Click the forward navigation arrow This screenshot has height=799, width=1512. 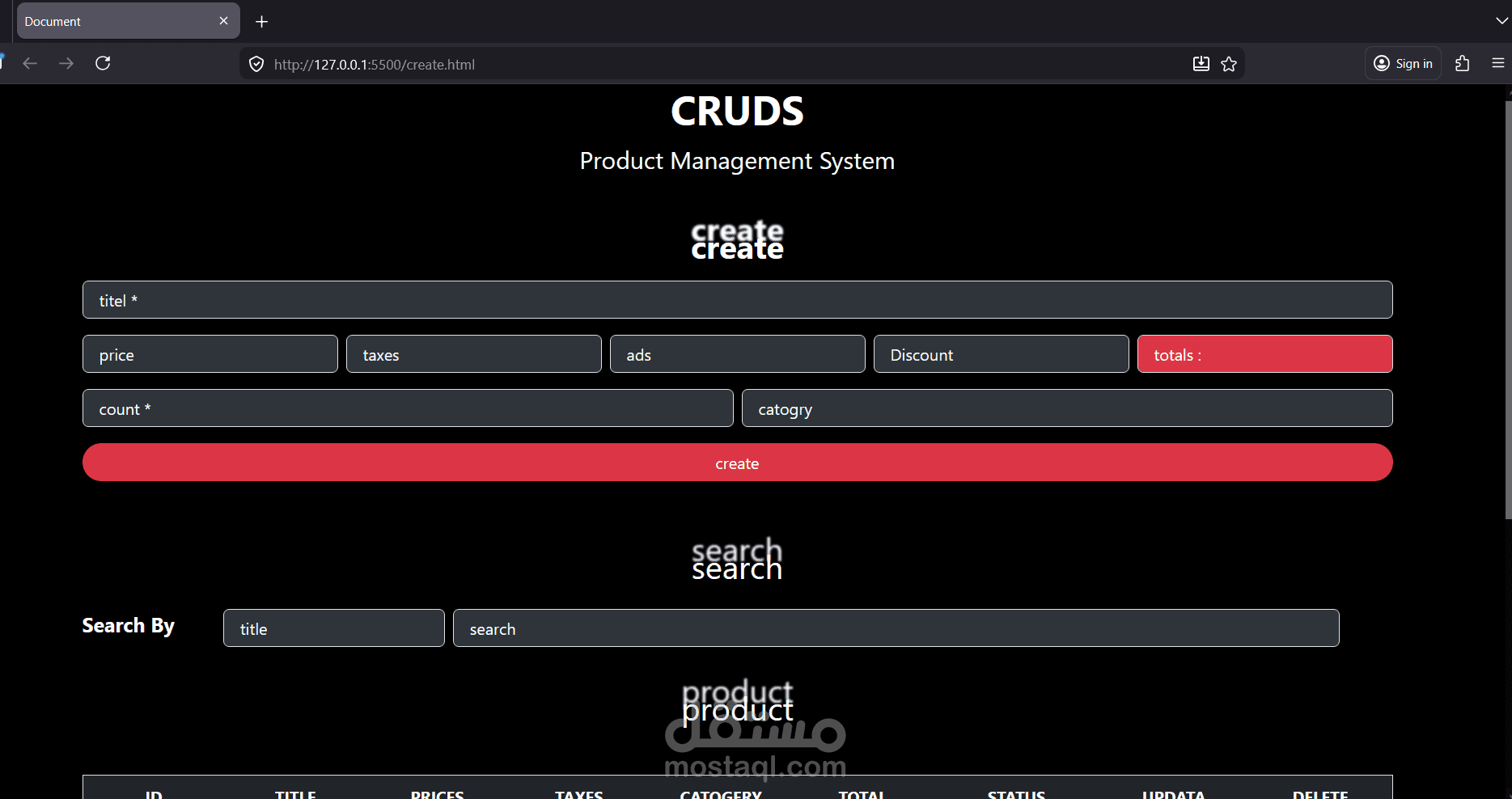pos(66,62)
